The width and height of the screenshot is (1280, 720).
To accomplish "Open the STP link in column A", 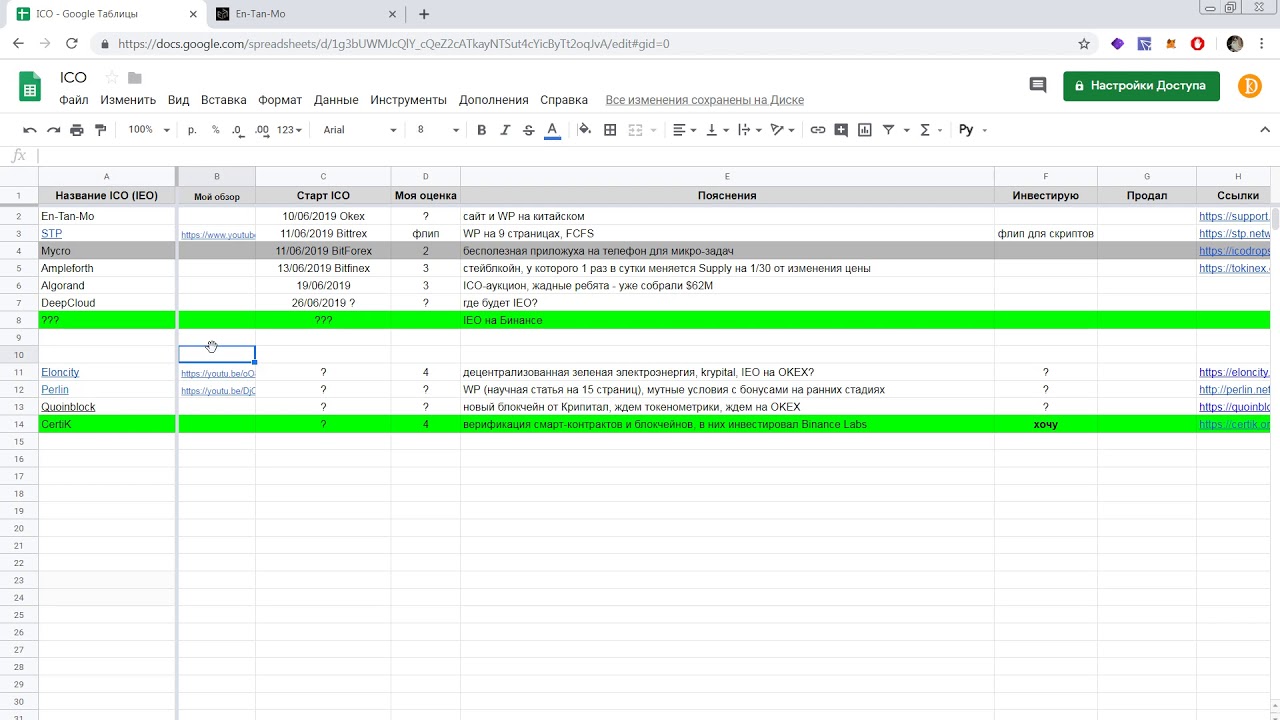I will pos(51,233).
